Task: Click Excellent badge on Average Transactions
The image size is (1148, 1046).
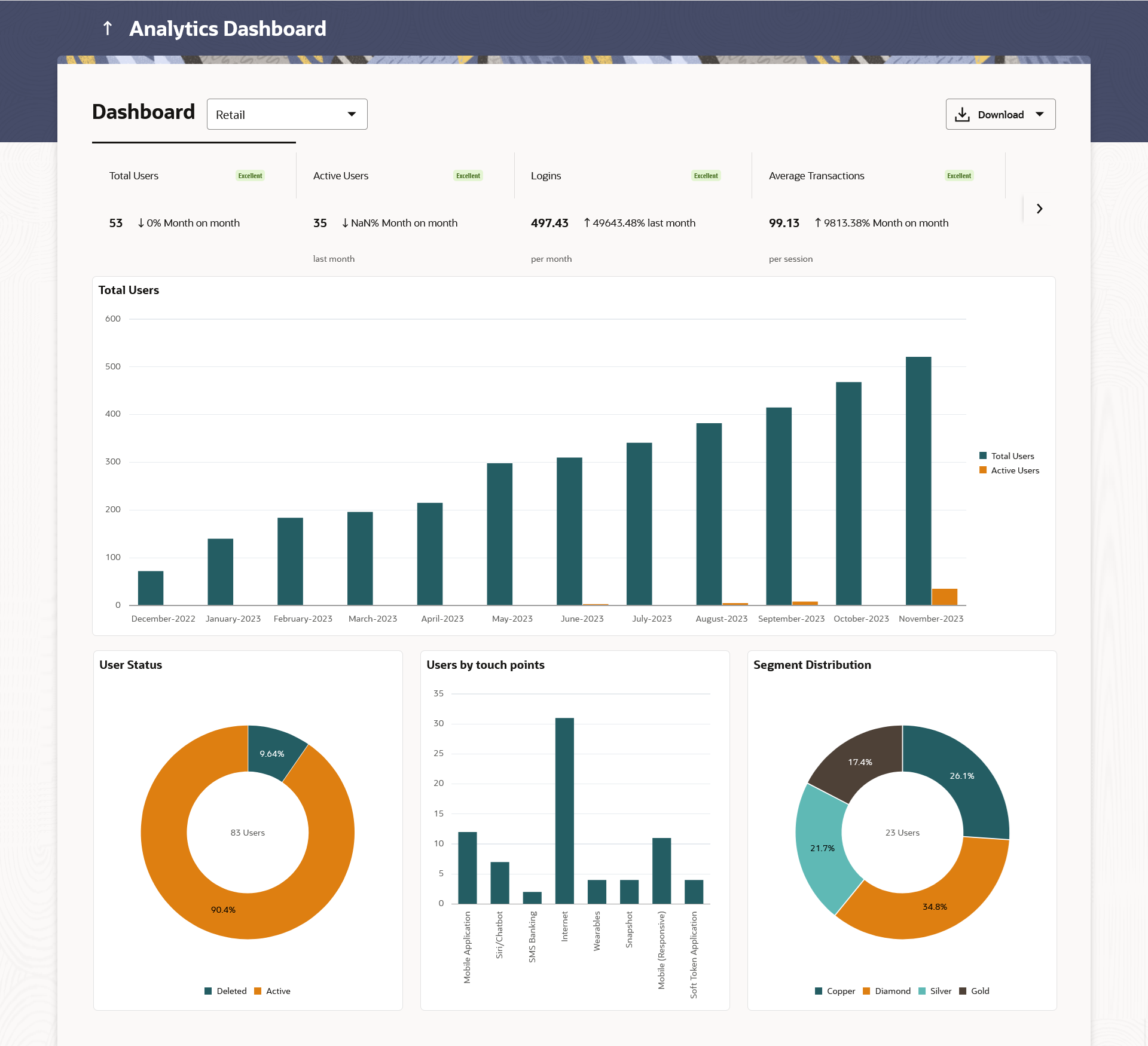Action: tap(958, 176)
